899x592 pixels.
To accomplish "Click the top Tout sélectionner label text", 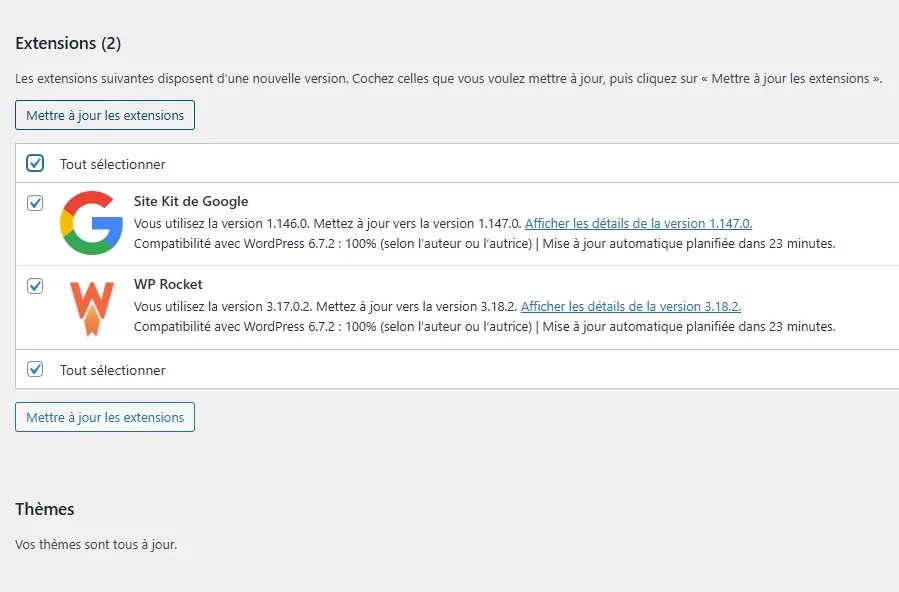I will tap(112, 164).
